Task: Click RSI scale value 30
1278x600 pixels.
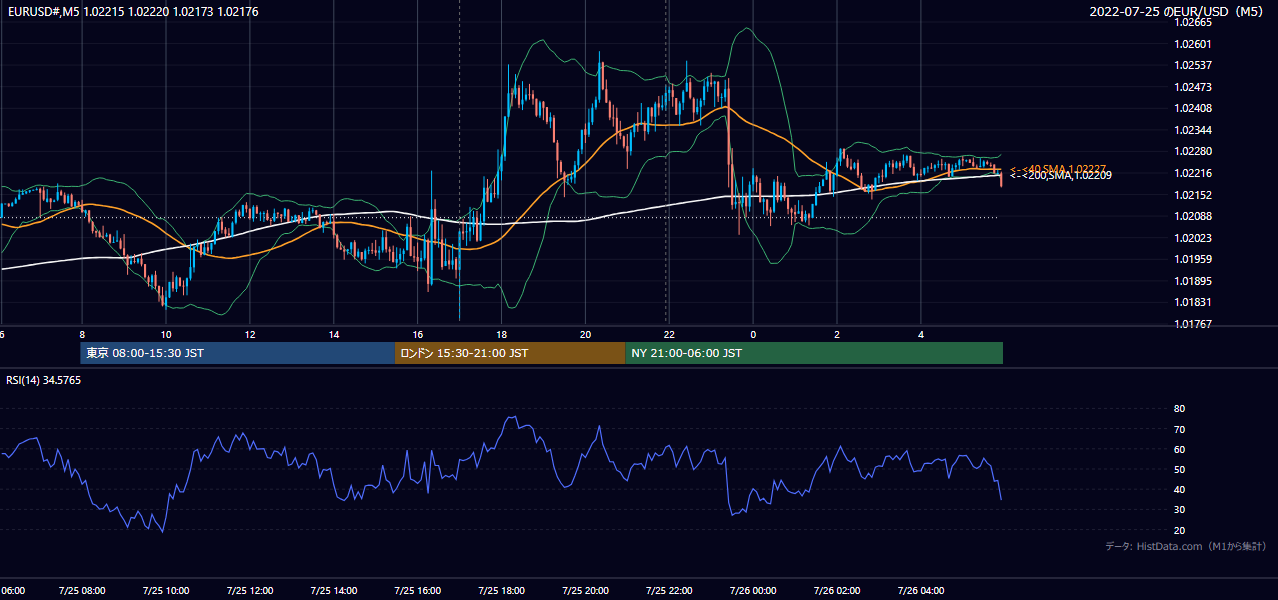Action: click(1179, 509)
